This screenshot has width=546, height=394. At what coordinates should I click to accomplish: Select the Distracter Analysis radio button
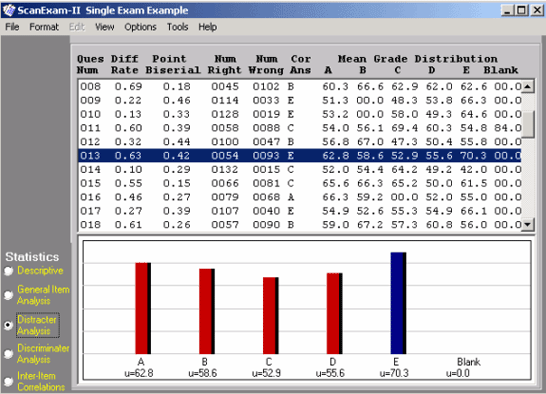(x=9, y=325)
